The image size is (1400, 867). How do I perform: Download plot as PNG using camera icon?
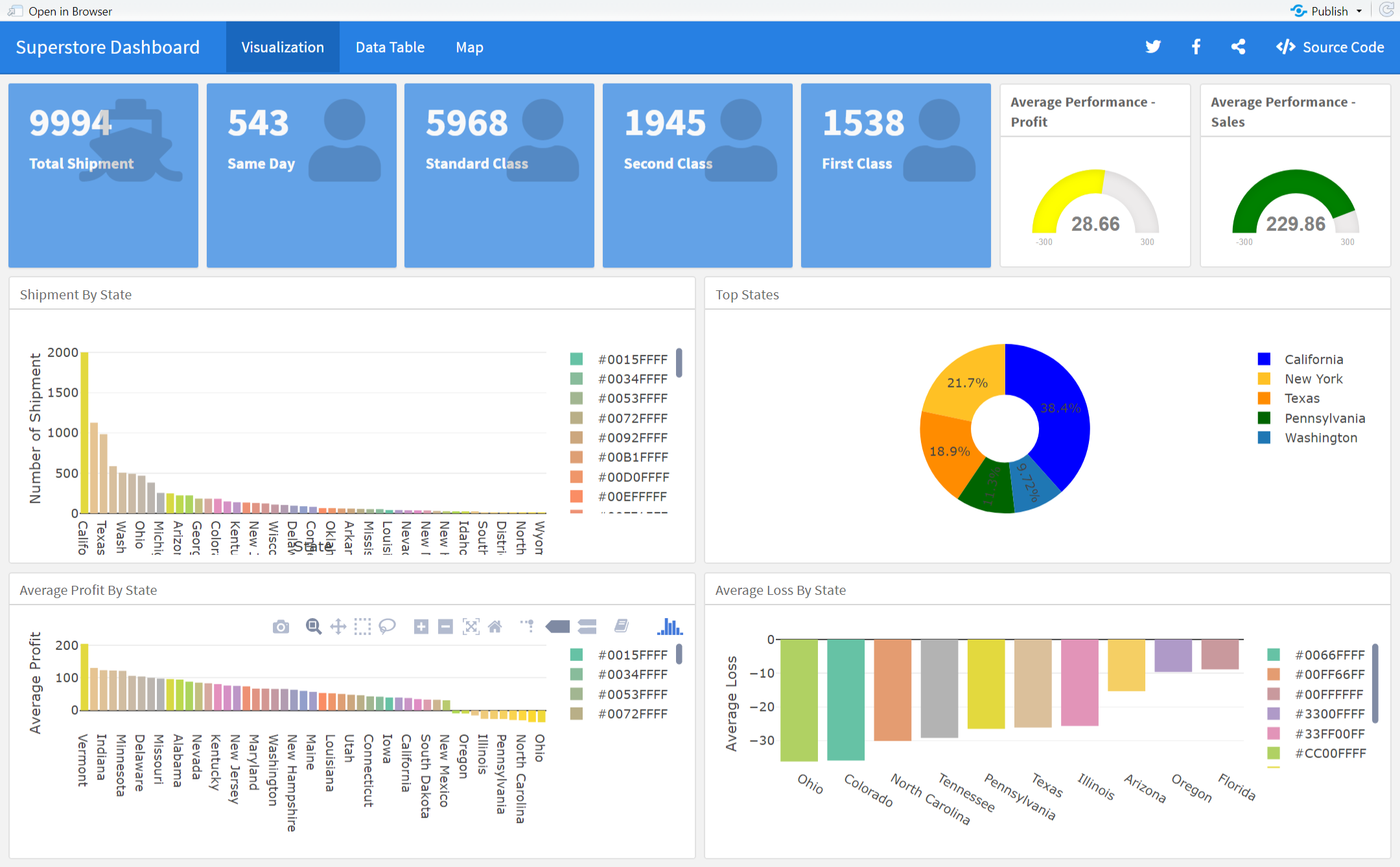281,627
